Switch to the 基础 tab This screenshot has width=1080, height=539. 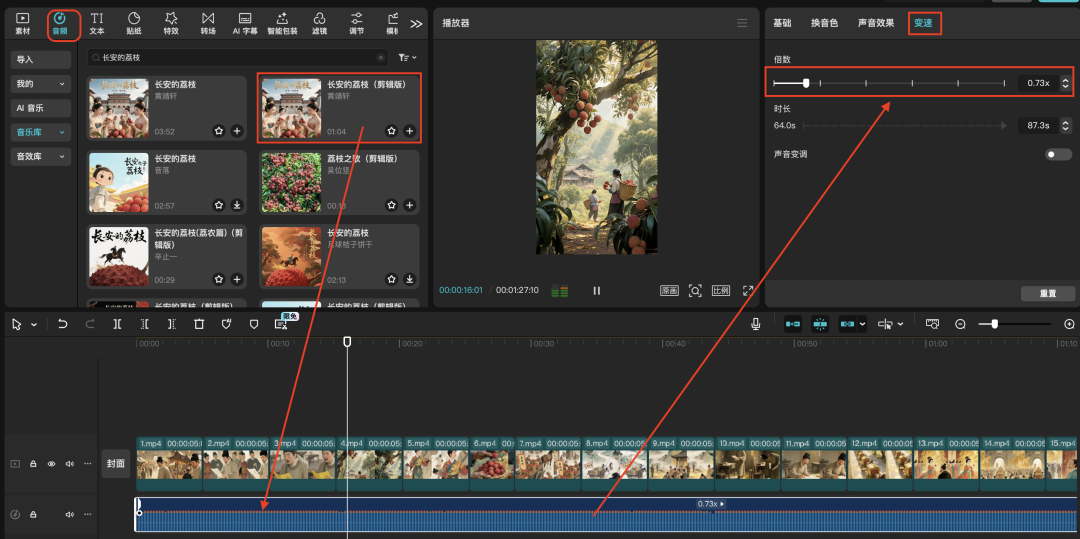[782, 23]
